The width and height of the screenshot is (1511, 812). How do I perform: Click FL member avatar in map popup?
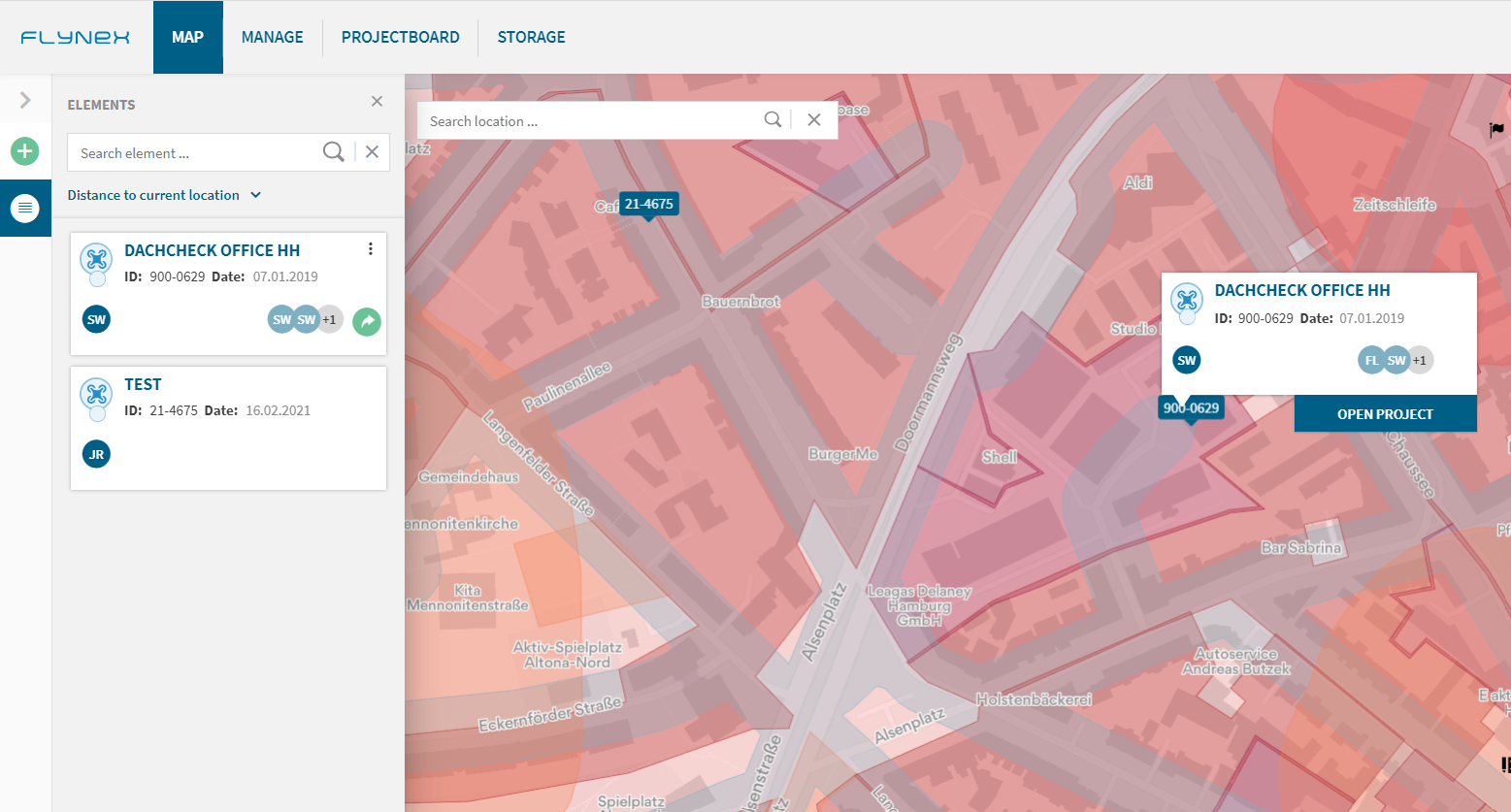coord(1371,360)
